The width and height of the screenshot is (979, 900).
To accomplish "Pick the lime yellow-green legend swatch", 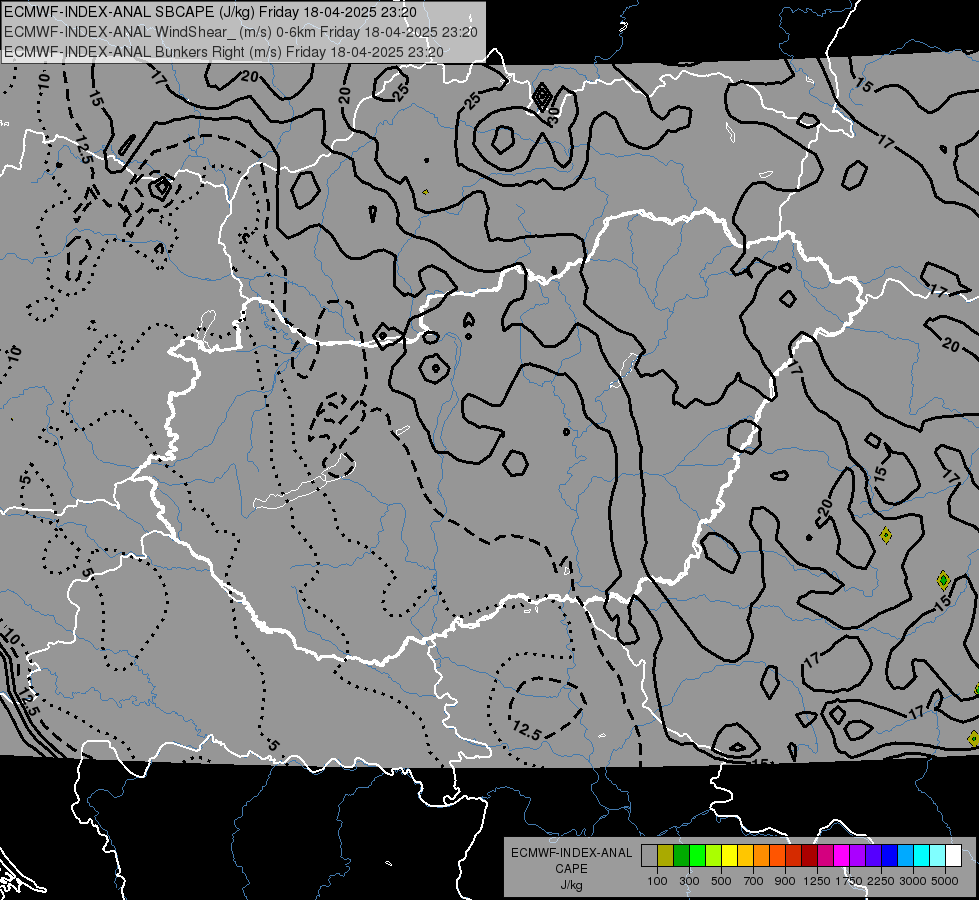I will 714,856.
